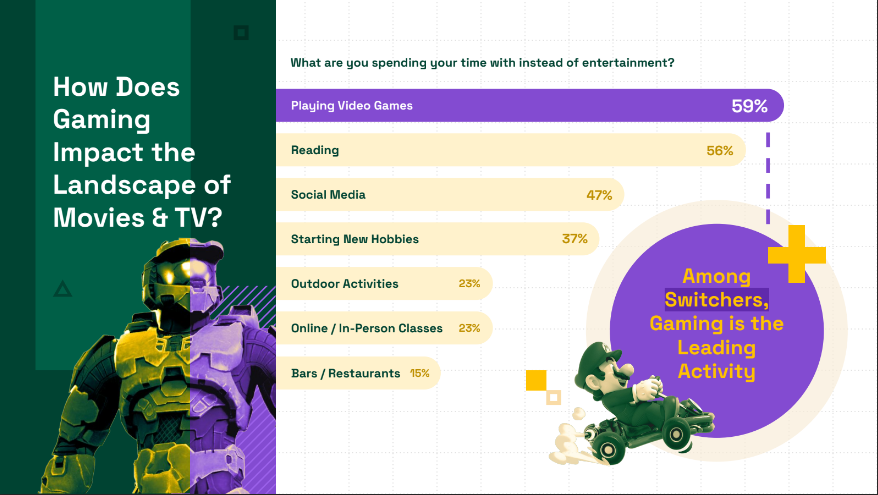Click the 59% value label
Image resolution: width=878 pixels, height=495 pixels.
tap(749, 106)
